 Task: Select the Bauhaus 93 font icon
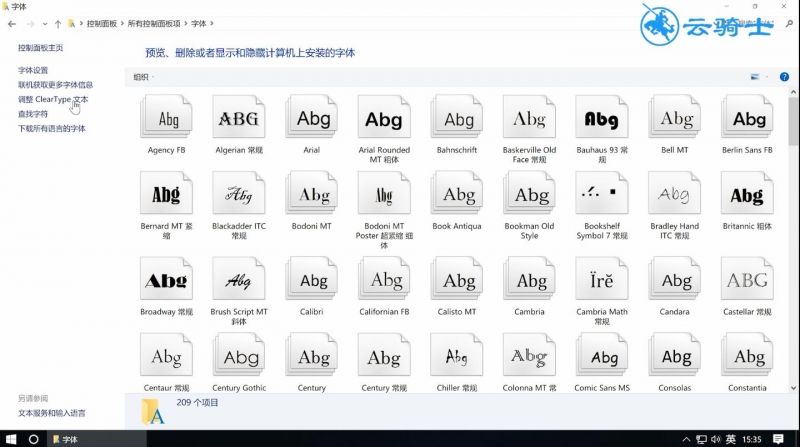[602, 117]
